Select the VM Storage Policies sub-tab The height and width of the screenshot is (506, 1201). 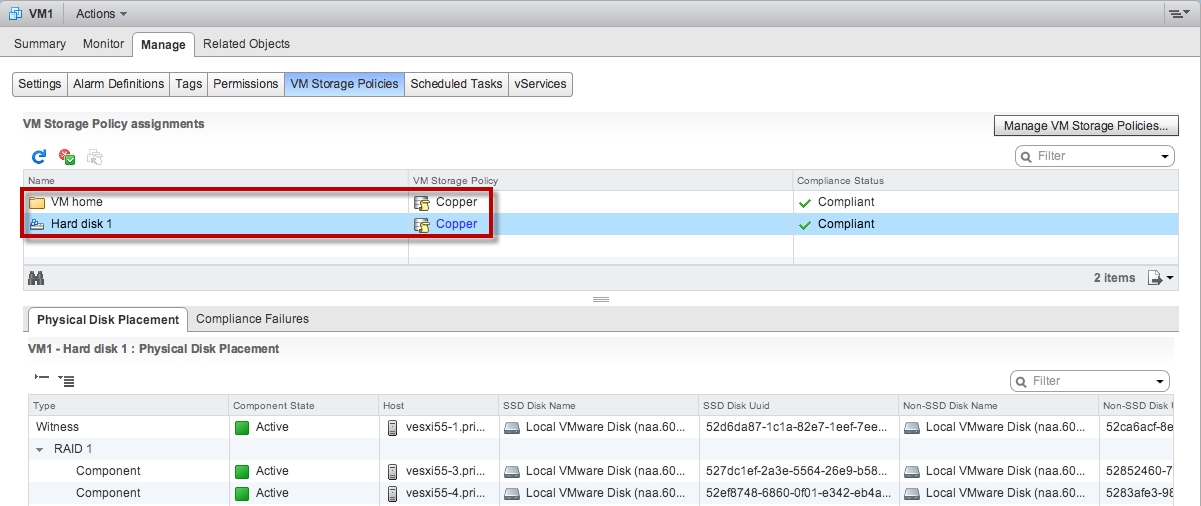click(345, 84)
